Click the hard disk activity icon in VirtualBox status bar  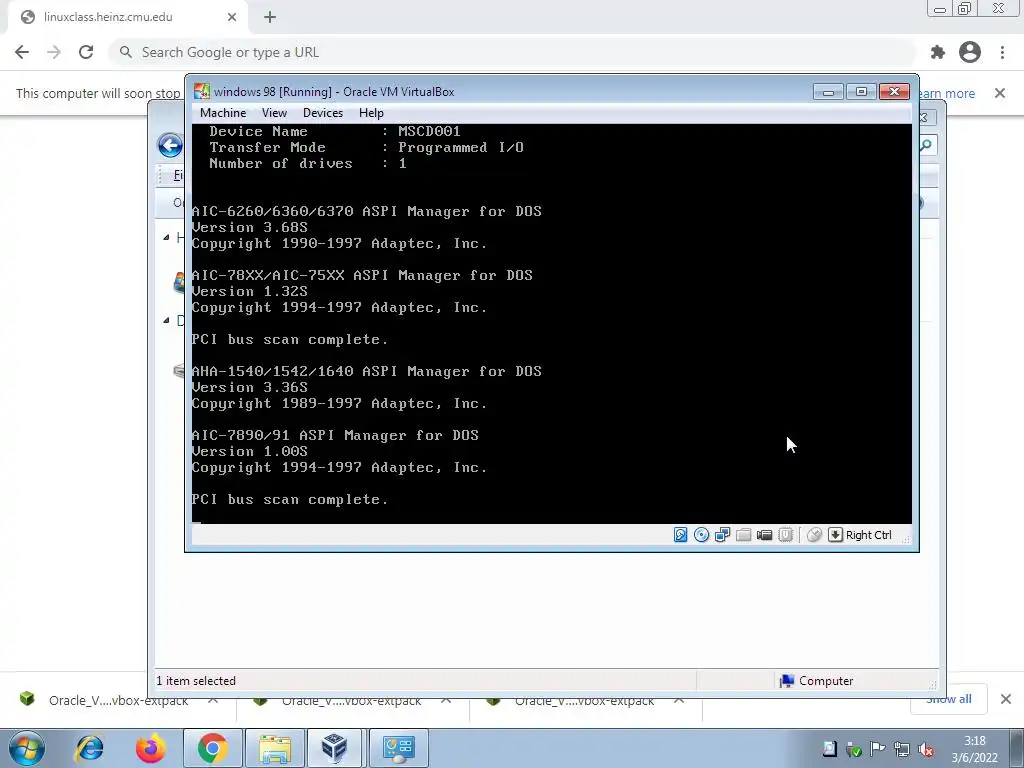tap(680, 535)
